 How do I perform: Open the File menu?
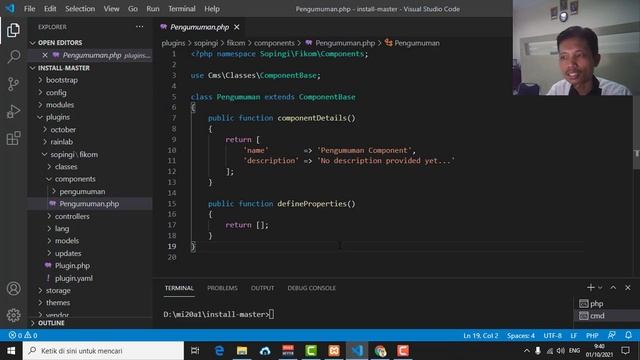[x=29, y=9]
